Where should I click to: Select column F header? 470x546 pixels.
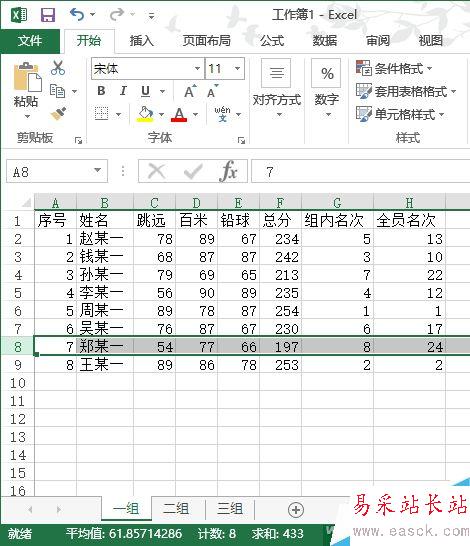click(280, 202)
